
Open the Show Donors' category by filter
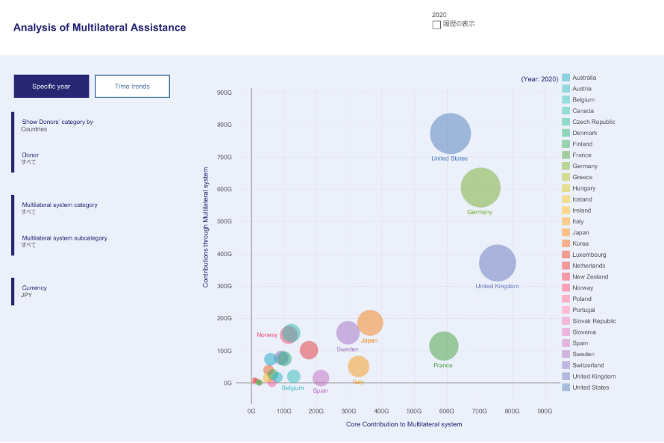[57, 125]
